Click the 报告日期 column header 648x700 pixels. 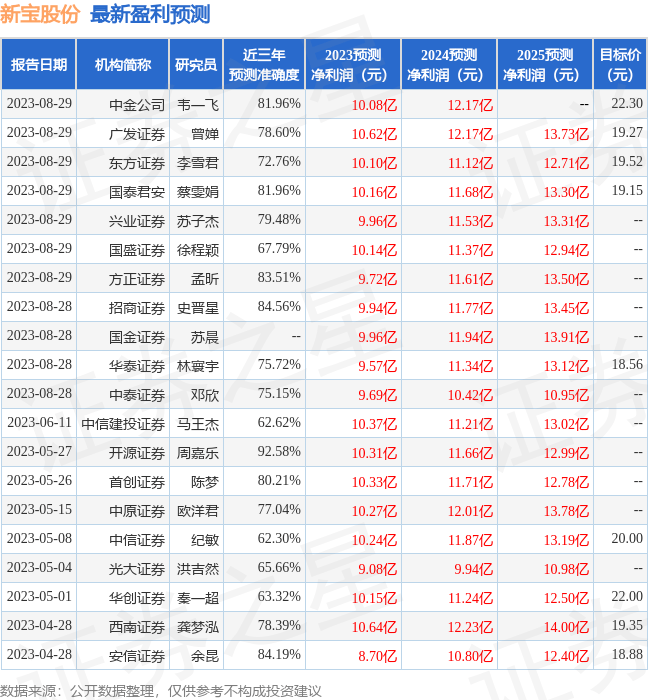tap(39, 65)
